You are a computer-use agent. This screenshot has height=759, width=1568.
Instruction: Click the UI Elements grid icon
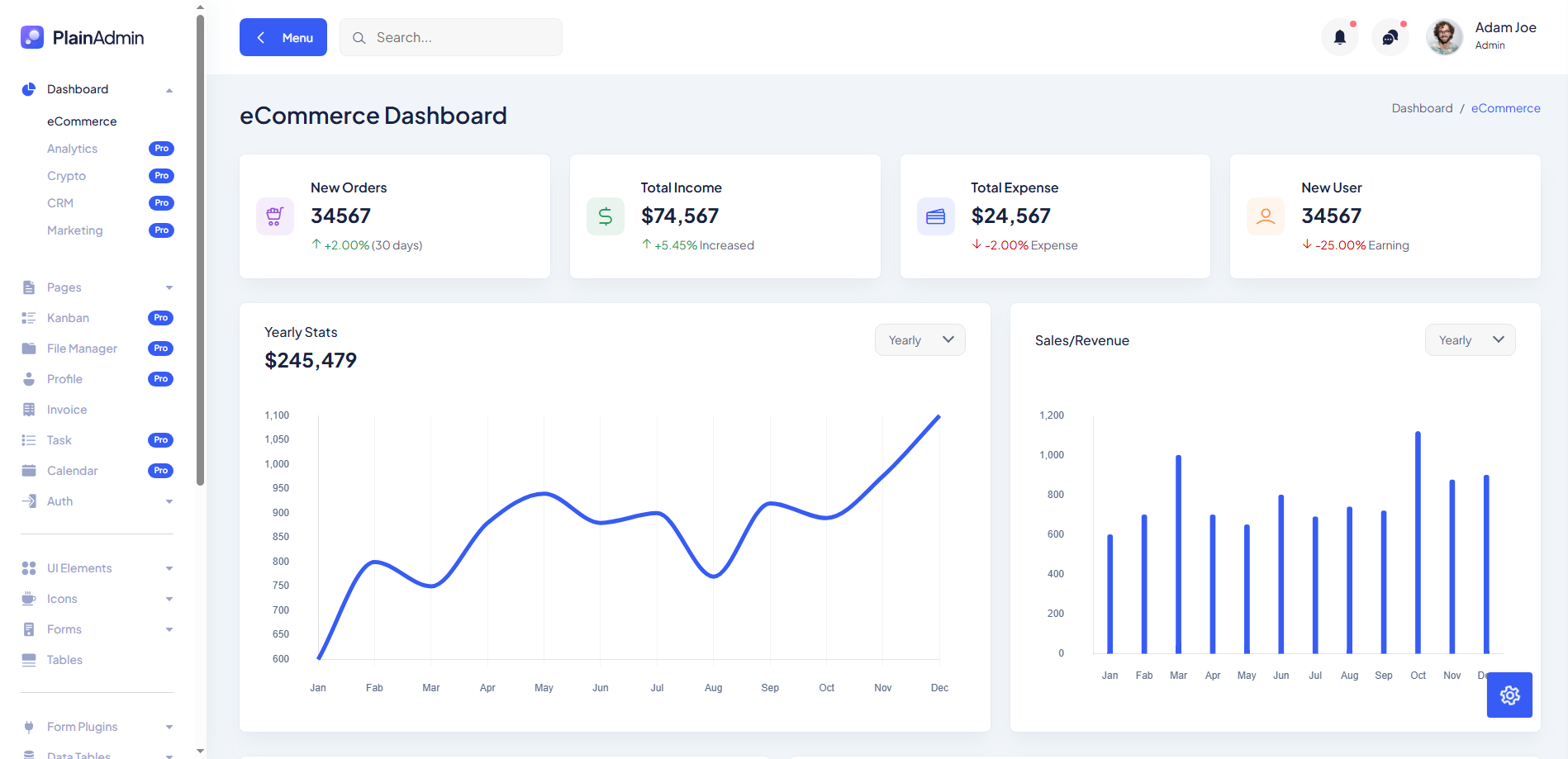[29, 568]
